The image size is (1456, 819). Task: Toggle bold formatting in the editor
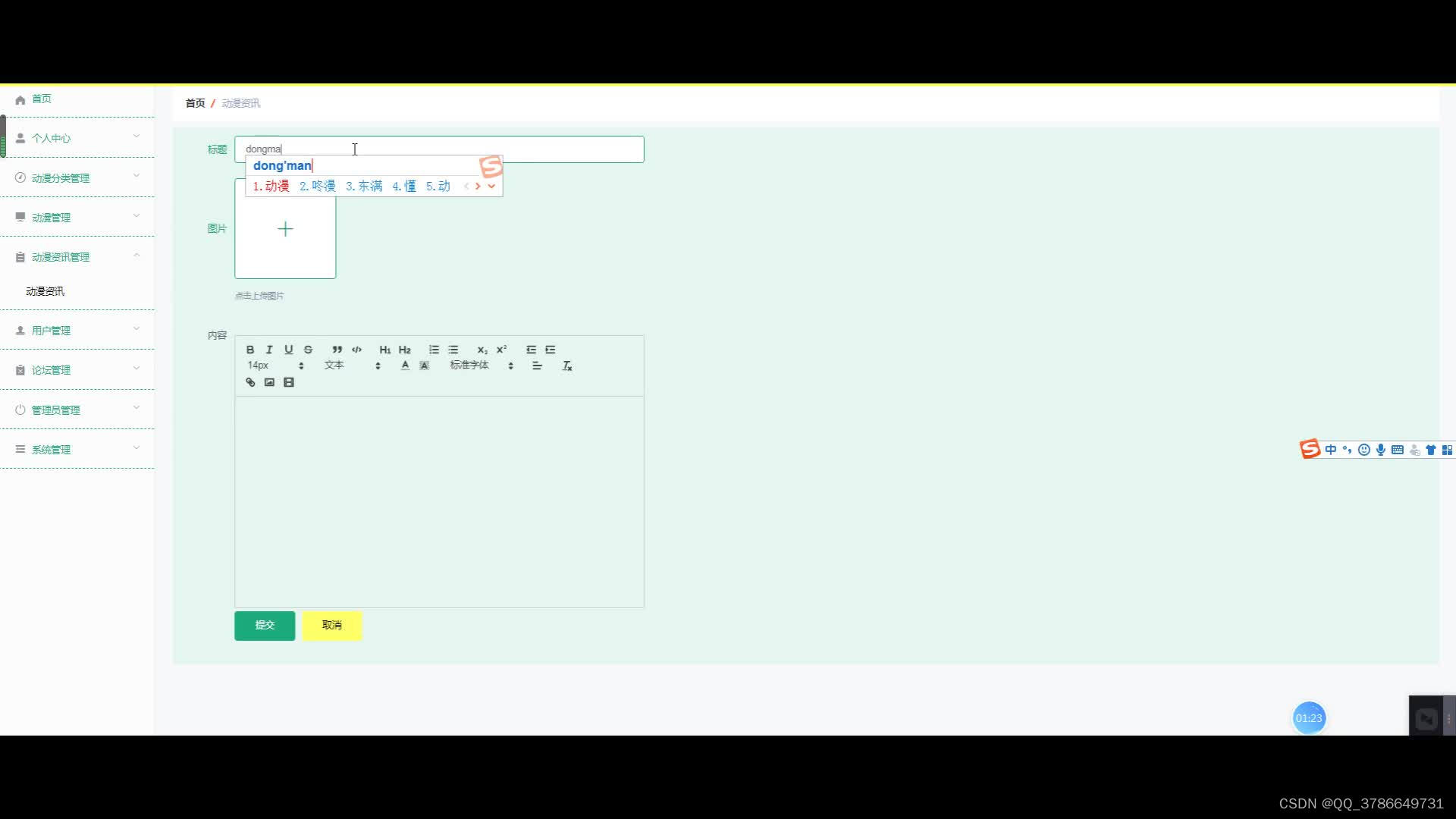click(x=250, y=350)
